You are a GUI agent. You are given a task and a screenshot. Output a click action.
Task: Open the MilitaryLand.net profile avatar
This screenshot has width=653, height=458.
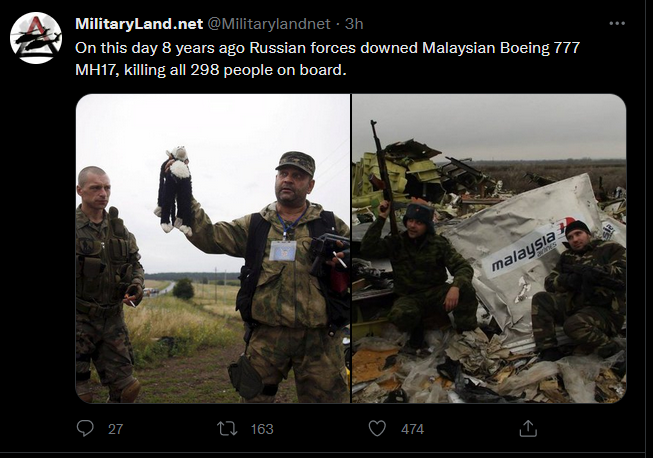pos(36,38)
